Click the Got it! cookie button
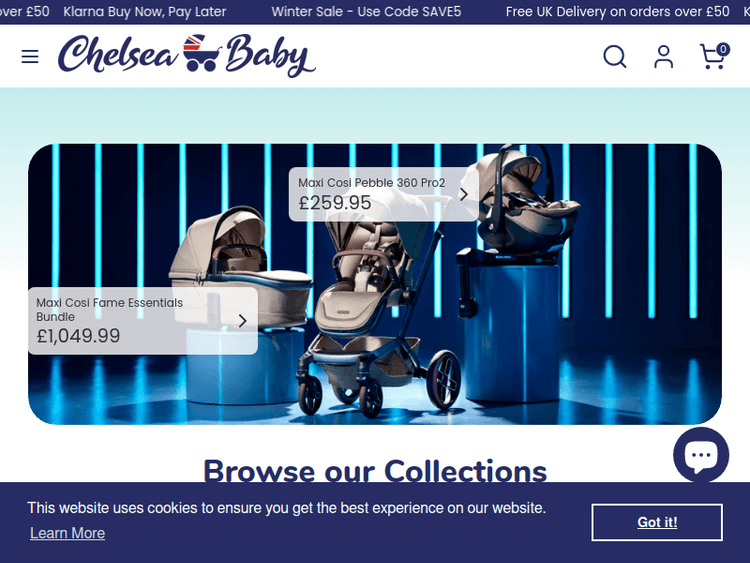The height and width of the screenshot is (563, 750). (x=657, y=522)
